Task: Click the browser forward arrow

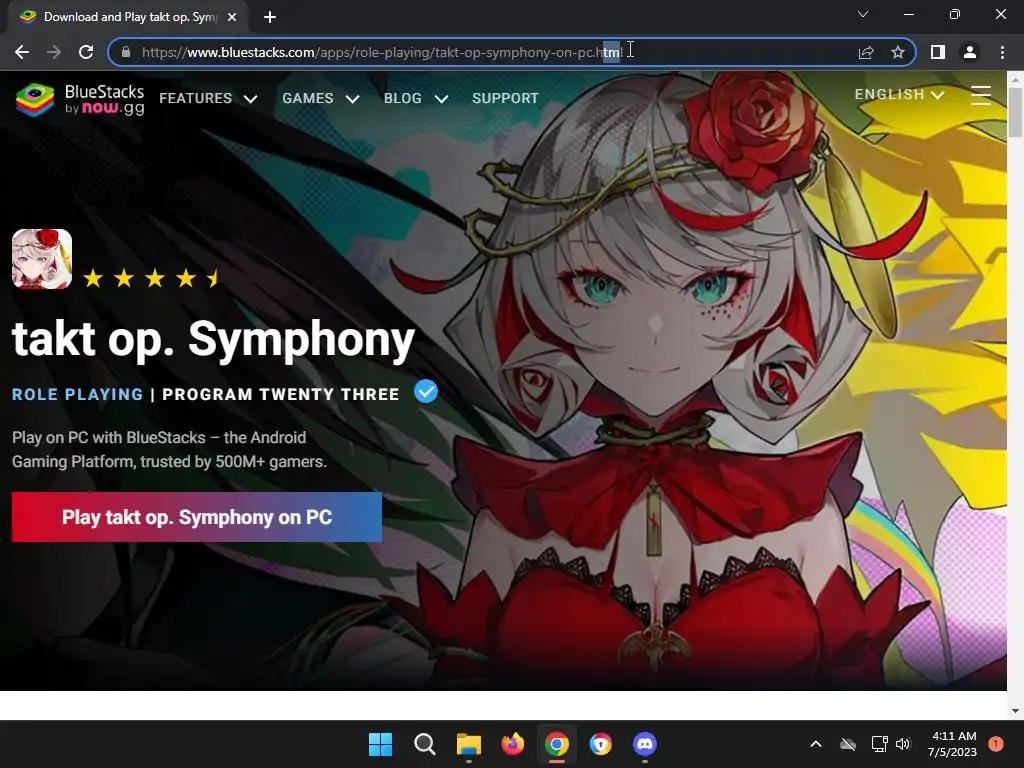Action: 54,52
